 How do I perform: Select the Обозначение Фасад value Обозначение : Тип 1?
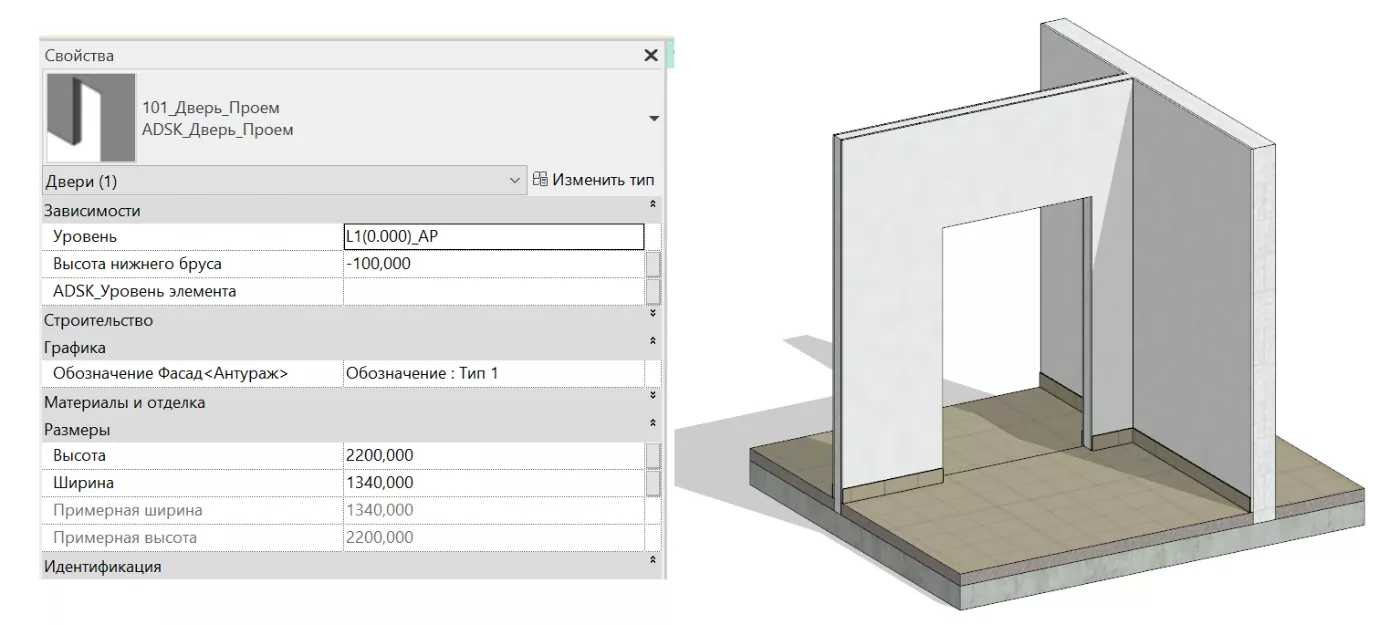coord(492,373)
